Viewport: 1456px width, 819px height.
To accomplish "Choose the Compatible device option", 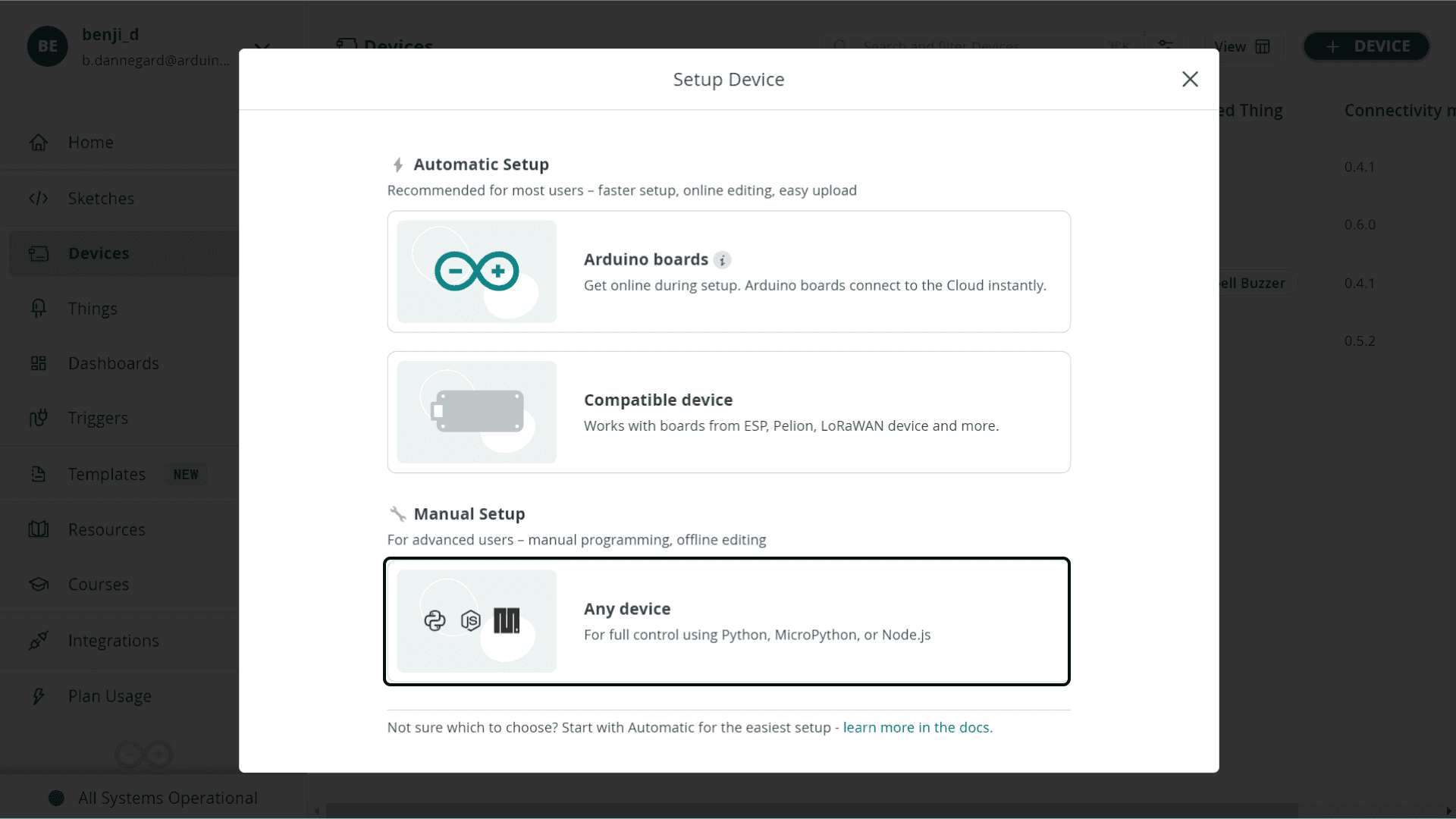I will click(728, 412).
